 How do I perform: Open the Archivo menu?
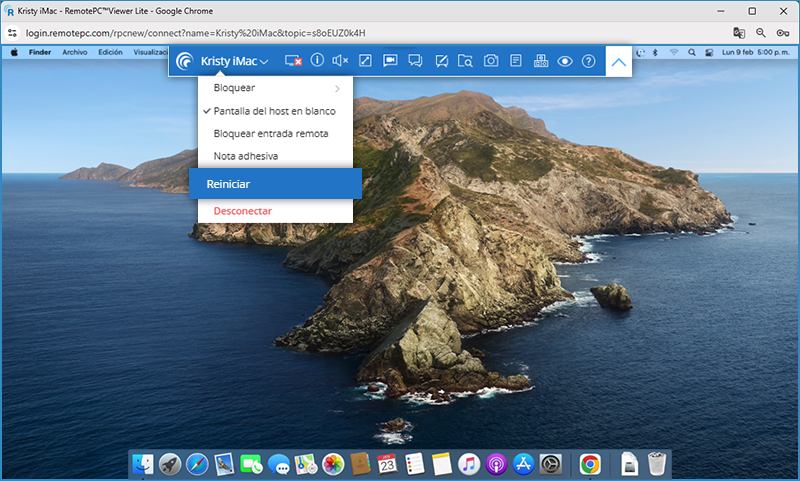click(75, 52)
